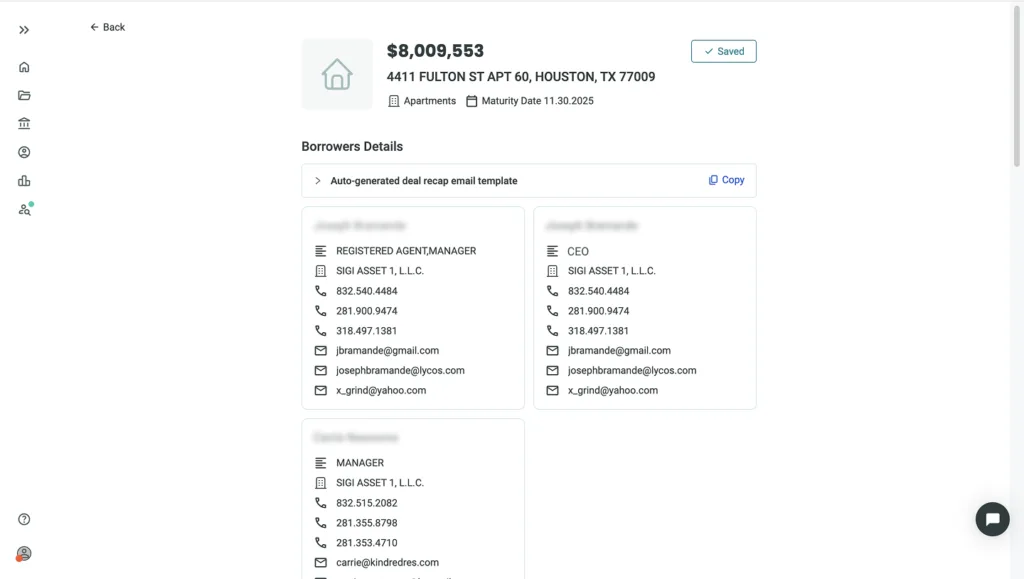Go Back using the back arrow link
The height and width of the screenshot is (579, 1024).
pyautogui.click(x=106, y=27)
